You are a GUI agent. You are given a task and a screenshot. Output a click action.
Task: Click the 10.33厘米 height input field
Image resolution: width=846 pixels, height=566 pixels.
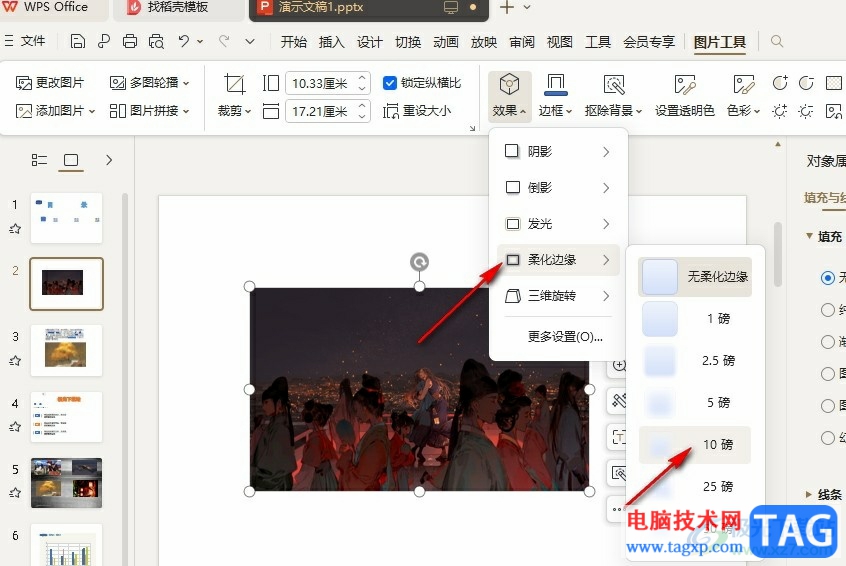pyautogui.click(x=320, y=83)
